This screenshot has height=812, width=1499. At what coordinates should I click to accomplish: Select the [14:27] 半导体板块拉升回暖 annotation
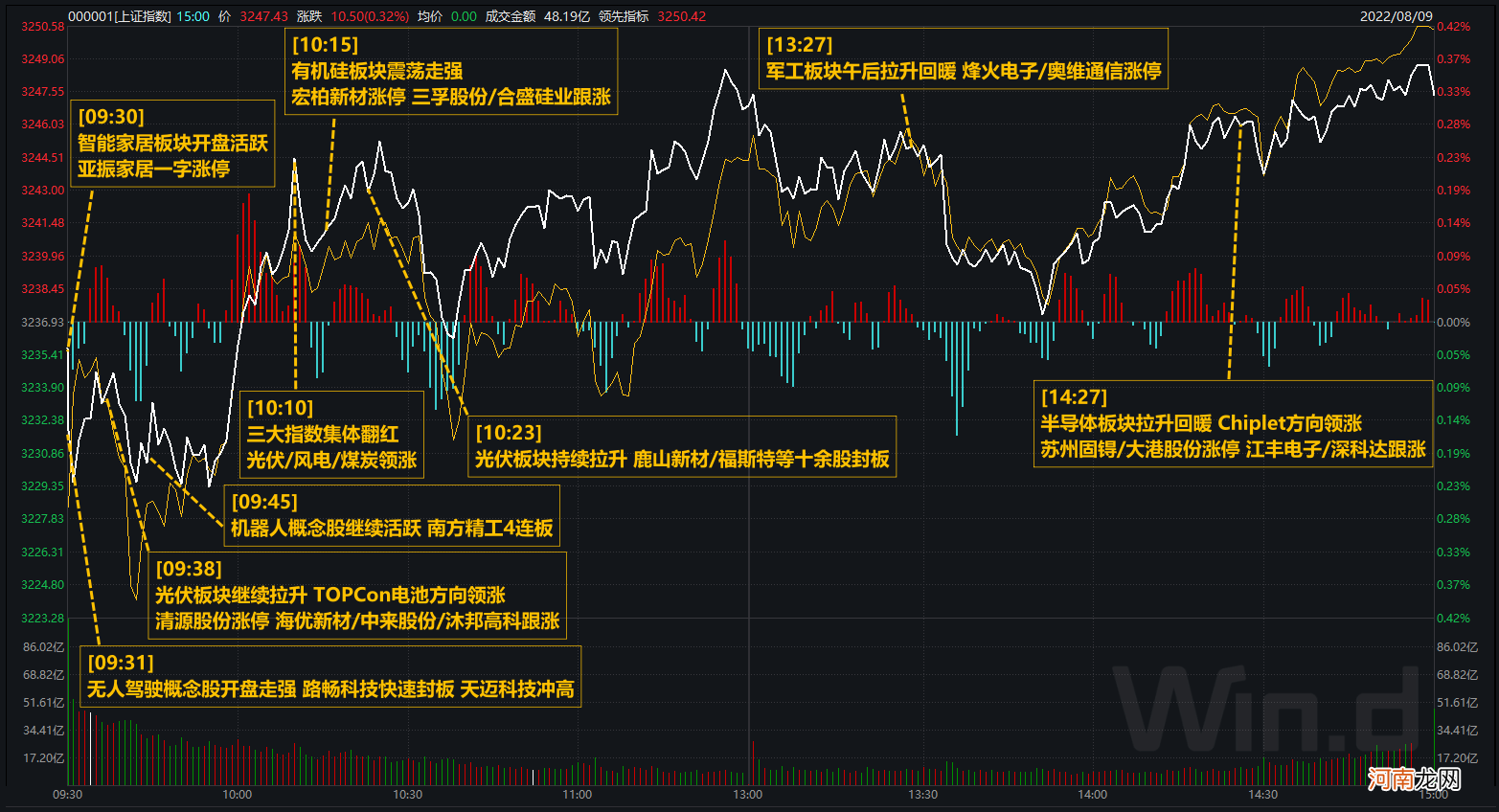click(1234, 423)
